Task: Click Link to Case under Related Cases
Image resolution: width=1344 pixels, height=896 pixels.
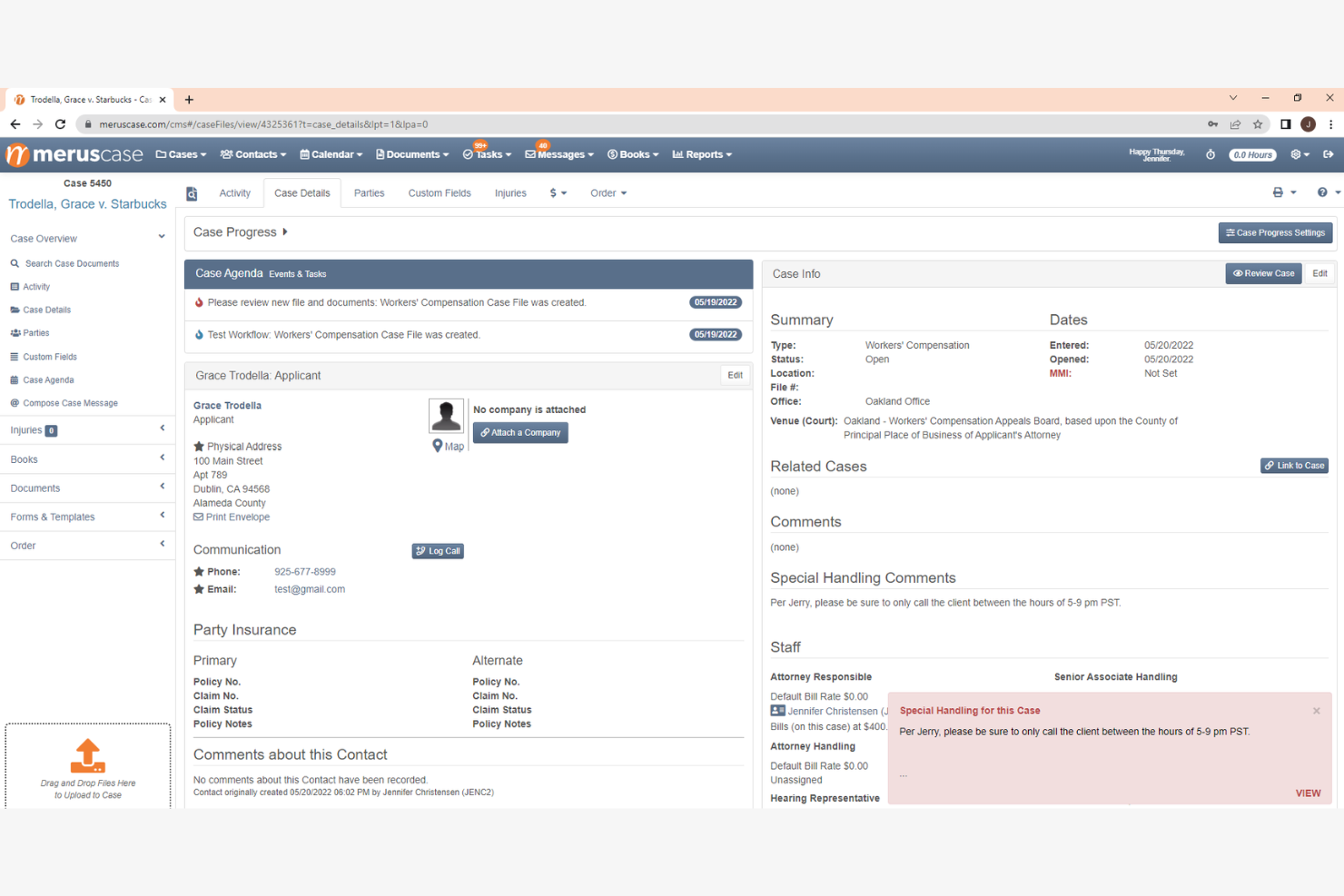Action: [x=1294, y=465]
